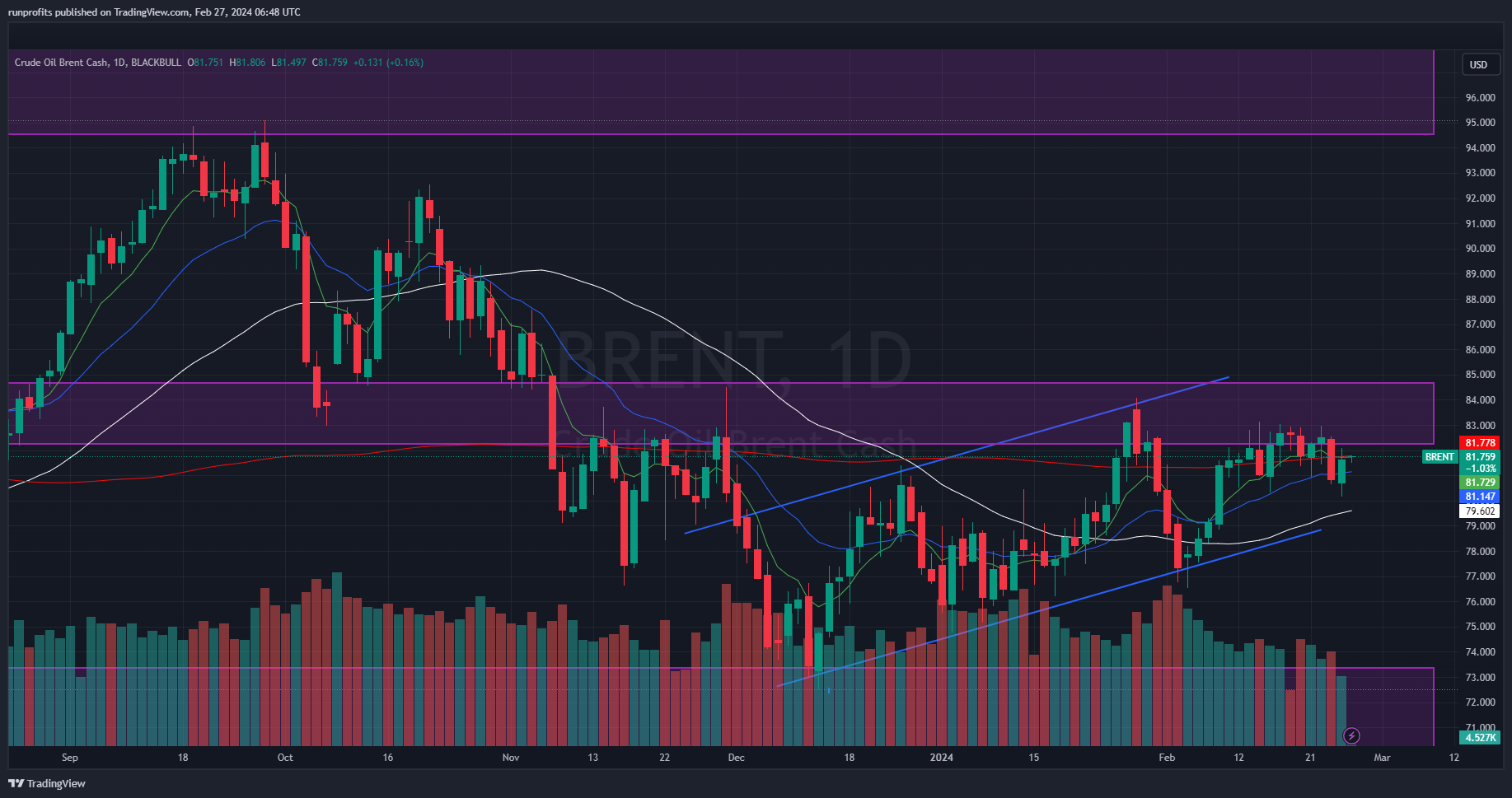Click the Oct label on time axis

tap(285, 758)
